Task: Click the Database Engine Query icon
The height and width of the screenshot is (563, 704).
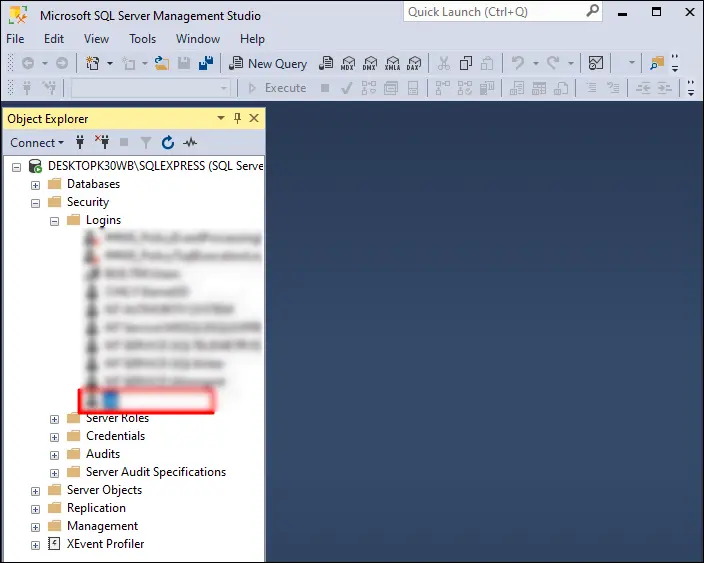Action: (x=326, y=63)
